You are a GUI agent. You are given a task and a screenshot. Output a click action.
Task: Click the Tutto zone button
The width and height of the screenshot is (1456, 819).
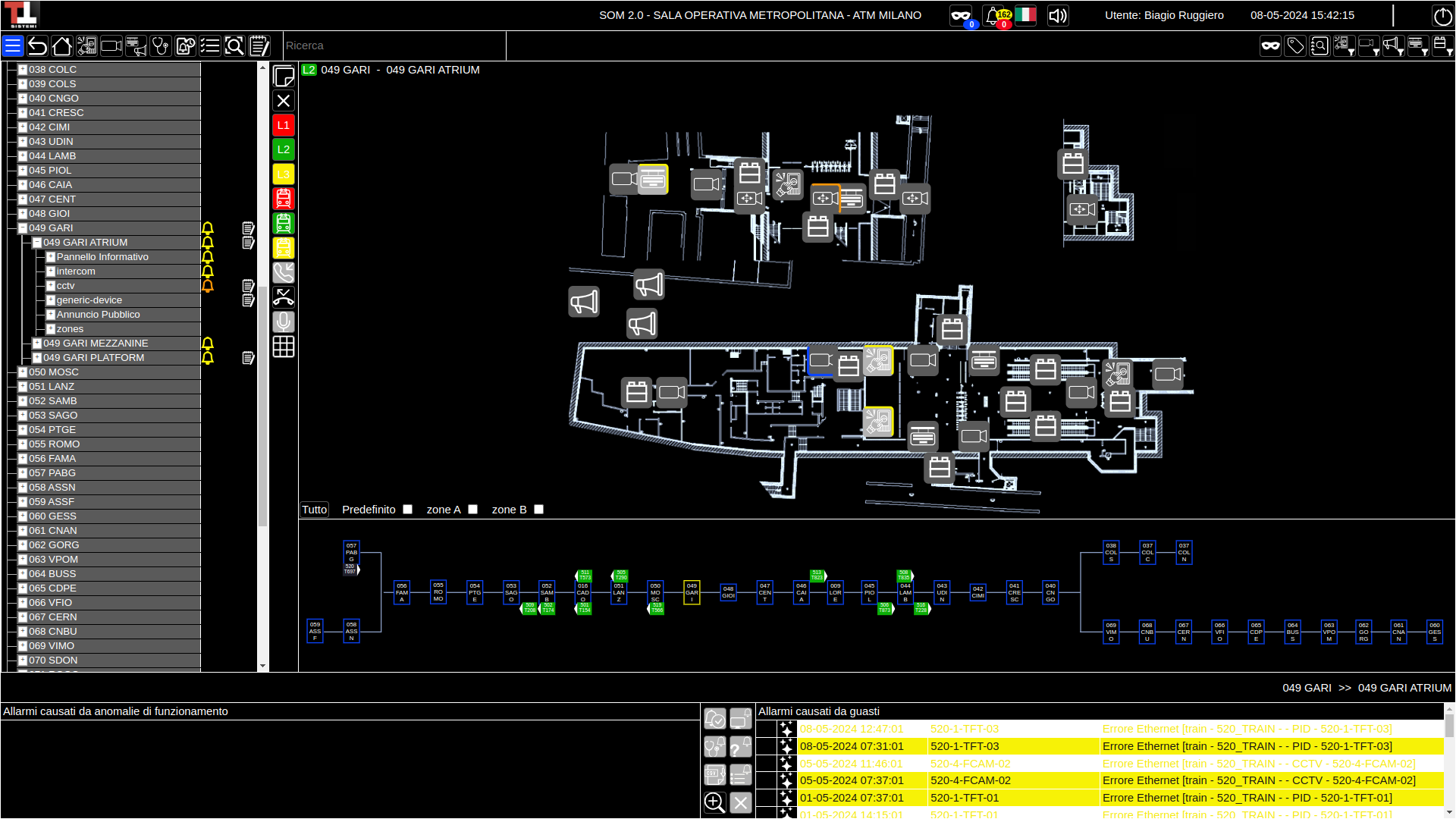314,510
